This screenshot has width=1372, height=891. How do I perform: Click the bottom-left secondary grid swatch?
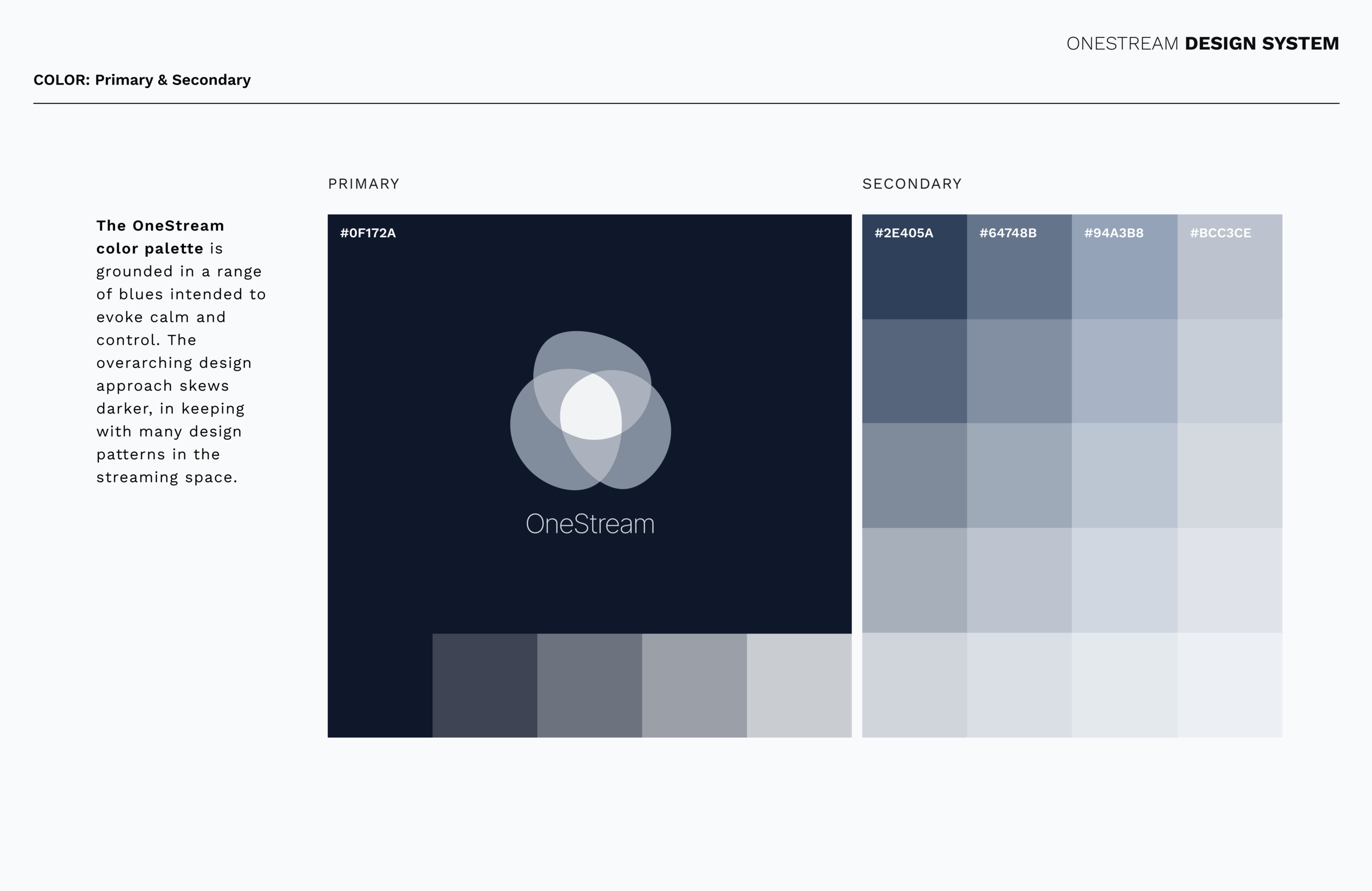pyautogui.click(x=914, y=685)
